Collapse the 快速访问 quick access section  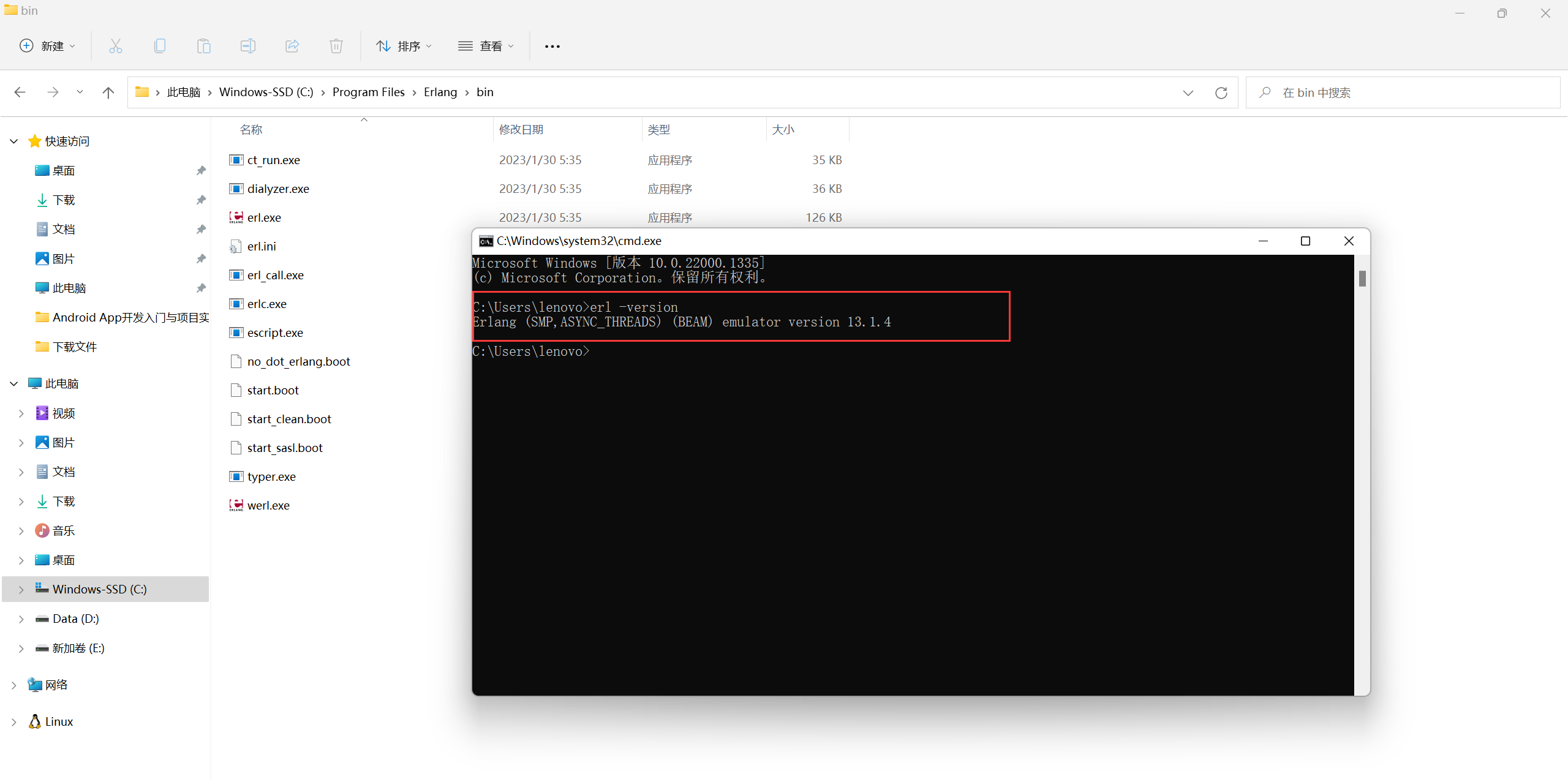pos(14,141)
